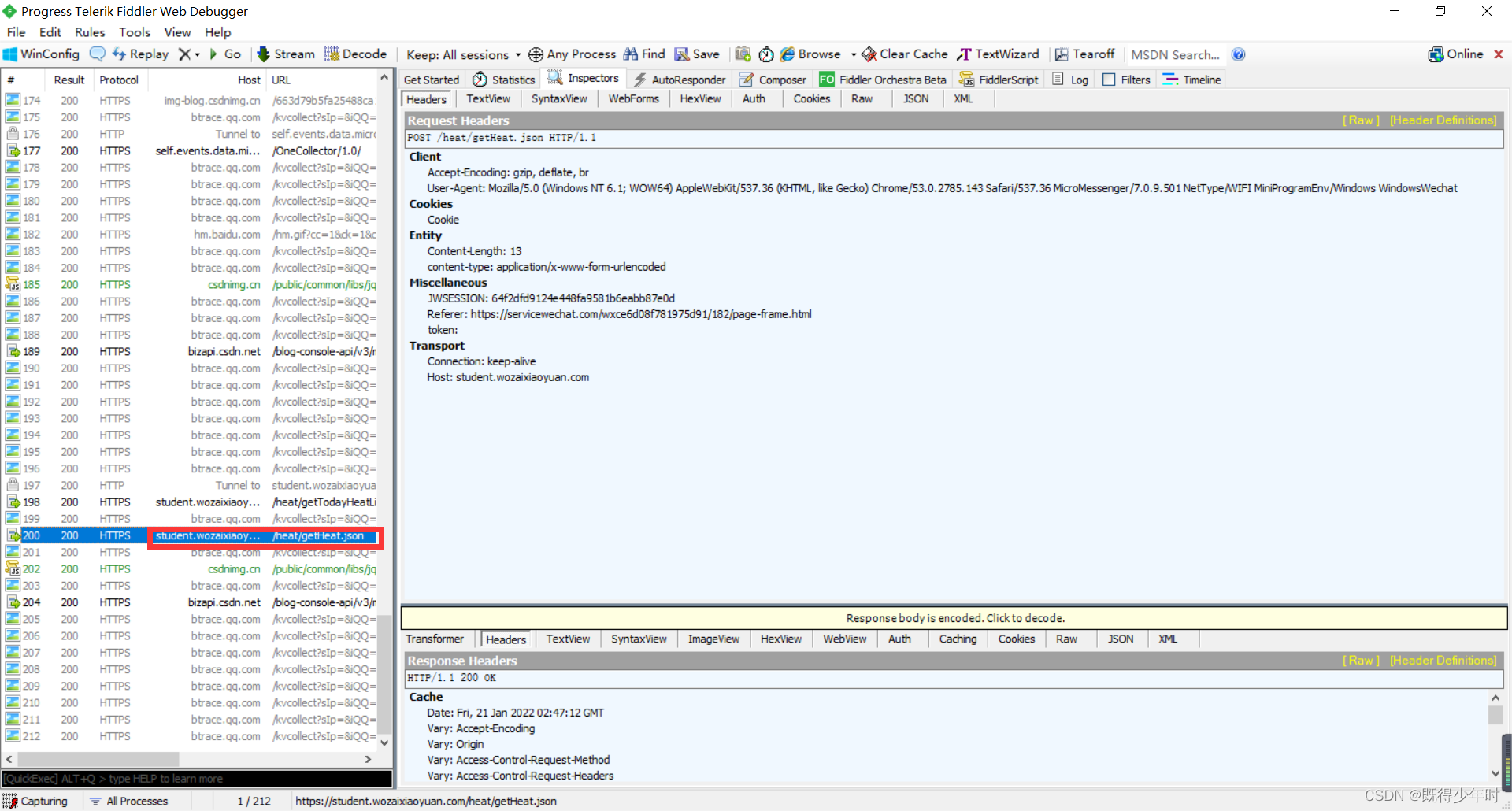This screenshot has width=1512, height=811.
Task: Open the Rules menu
Action: click(x=90, y=32)
